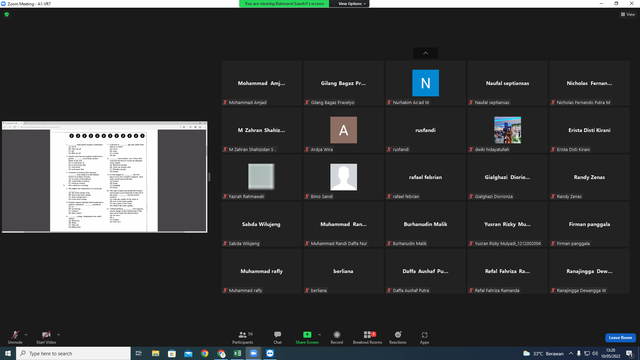Open View Options dropdown
Screen dimensions: 640x360
point(351,4)
